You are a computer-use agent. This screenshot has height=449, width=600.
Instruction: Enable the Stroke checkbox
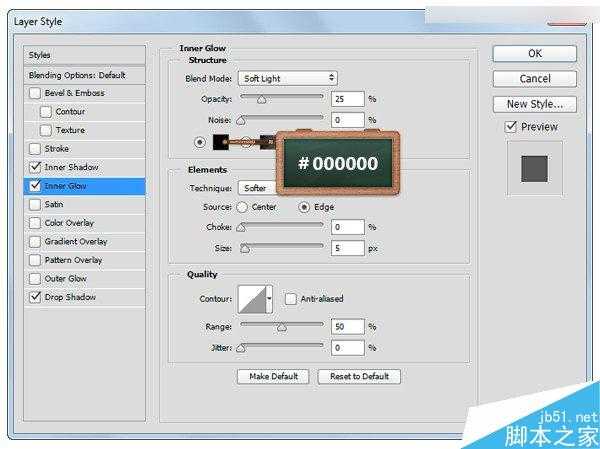37,149
